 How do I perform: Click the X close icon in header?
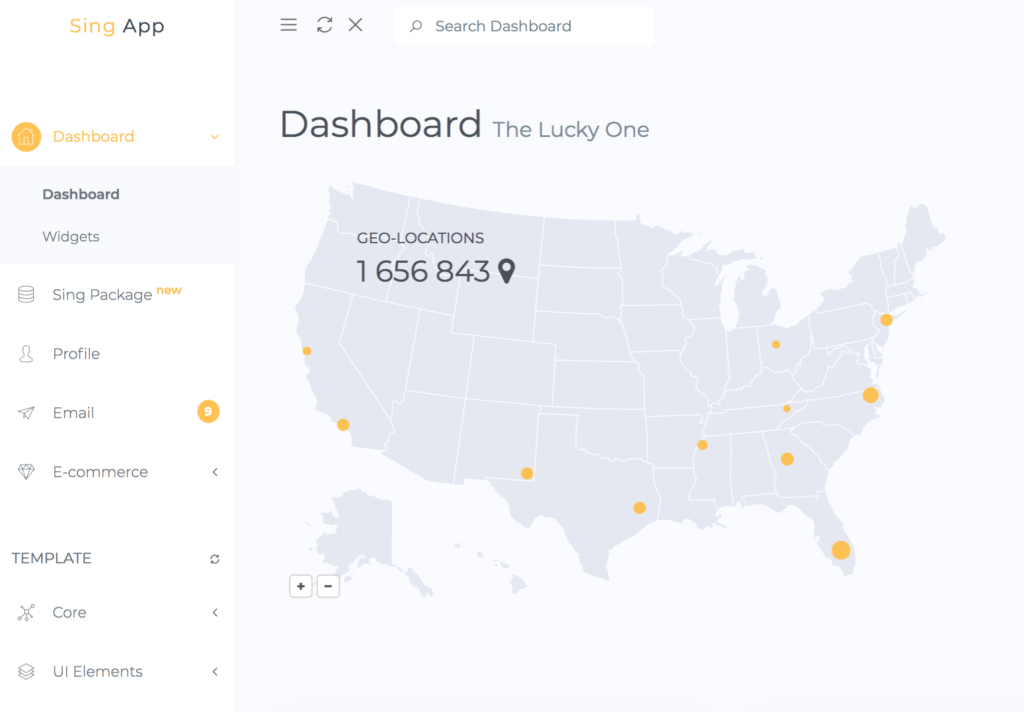(355, 25)
